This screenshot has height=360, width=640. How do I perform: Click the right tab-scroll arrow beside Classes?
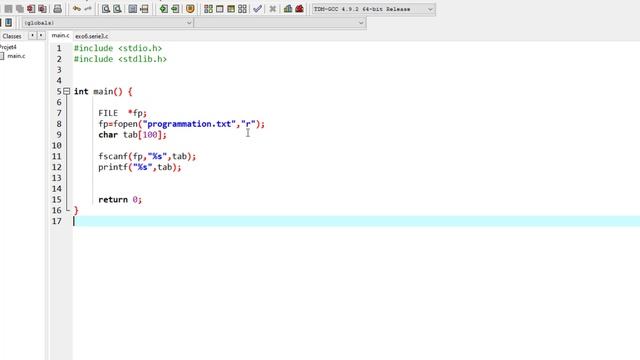pos(41,36)
